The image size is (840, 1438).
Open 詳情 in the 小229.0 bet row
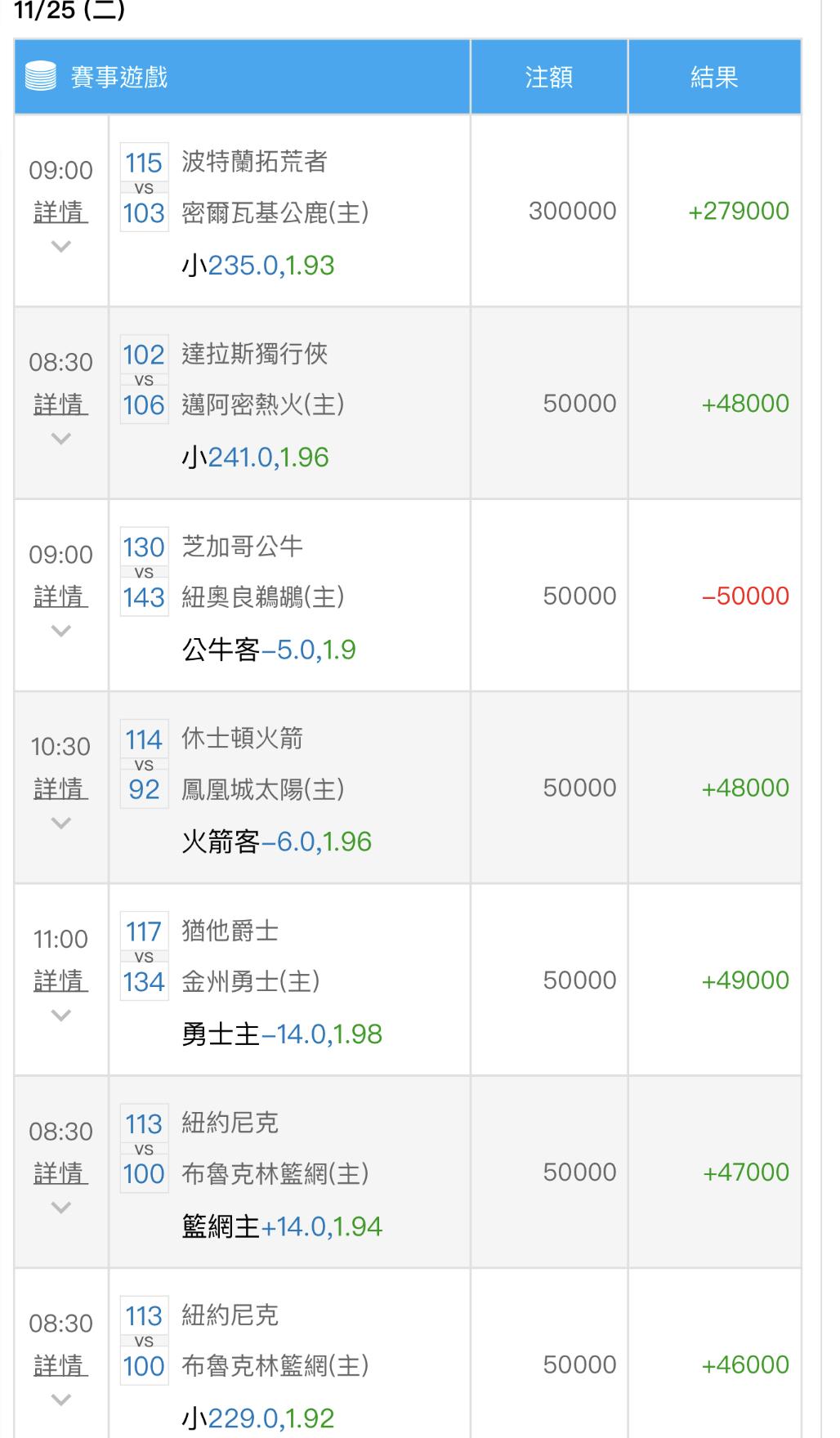[60, 1365]
